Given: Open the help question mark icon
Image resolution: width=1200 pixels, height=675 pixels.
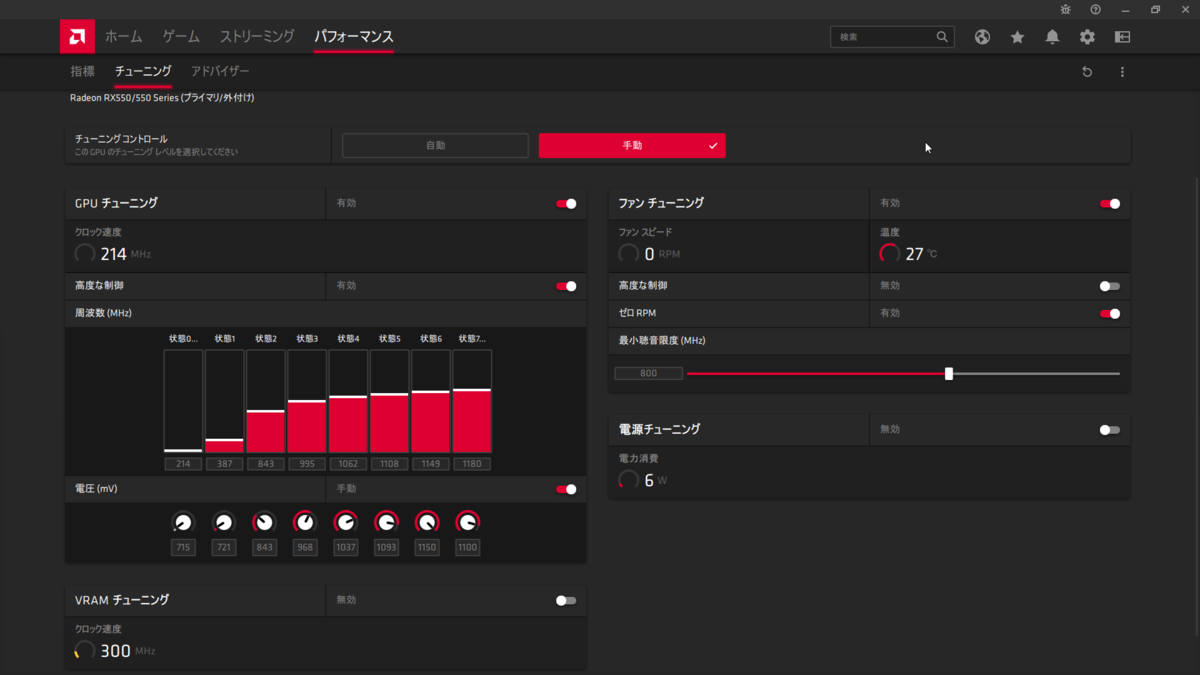Looking at the screenshot, I should (1096, 9).
